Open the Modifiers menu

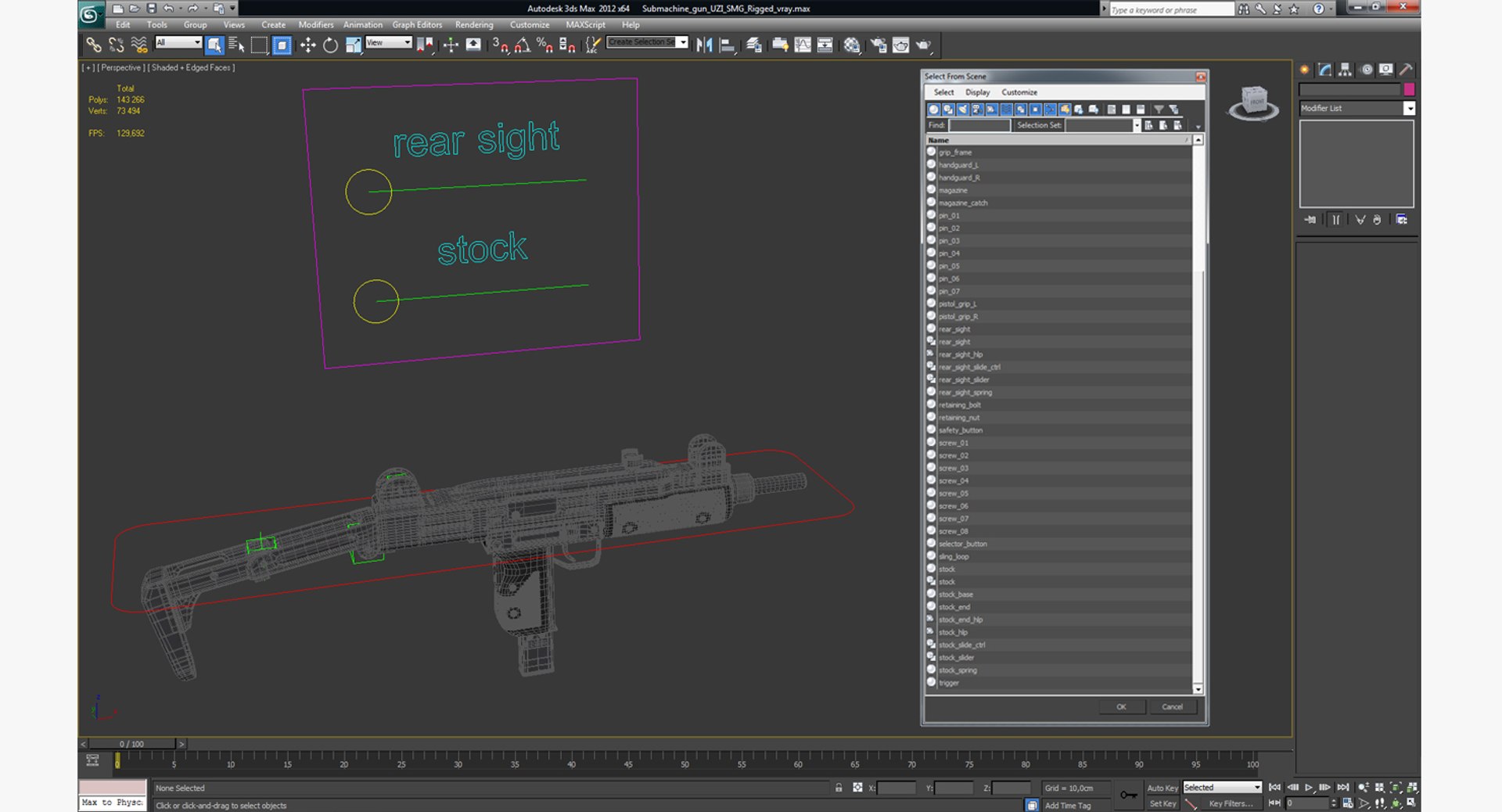pyautogui.click(x=316, y=25)
